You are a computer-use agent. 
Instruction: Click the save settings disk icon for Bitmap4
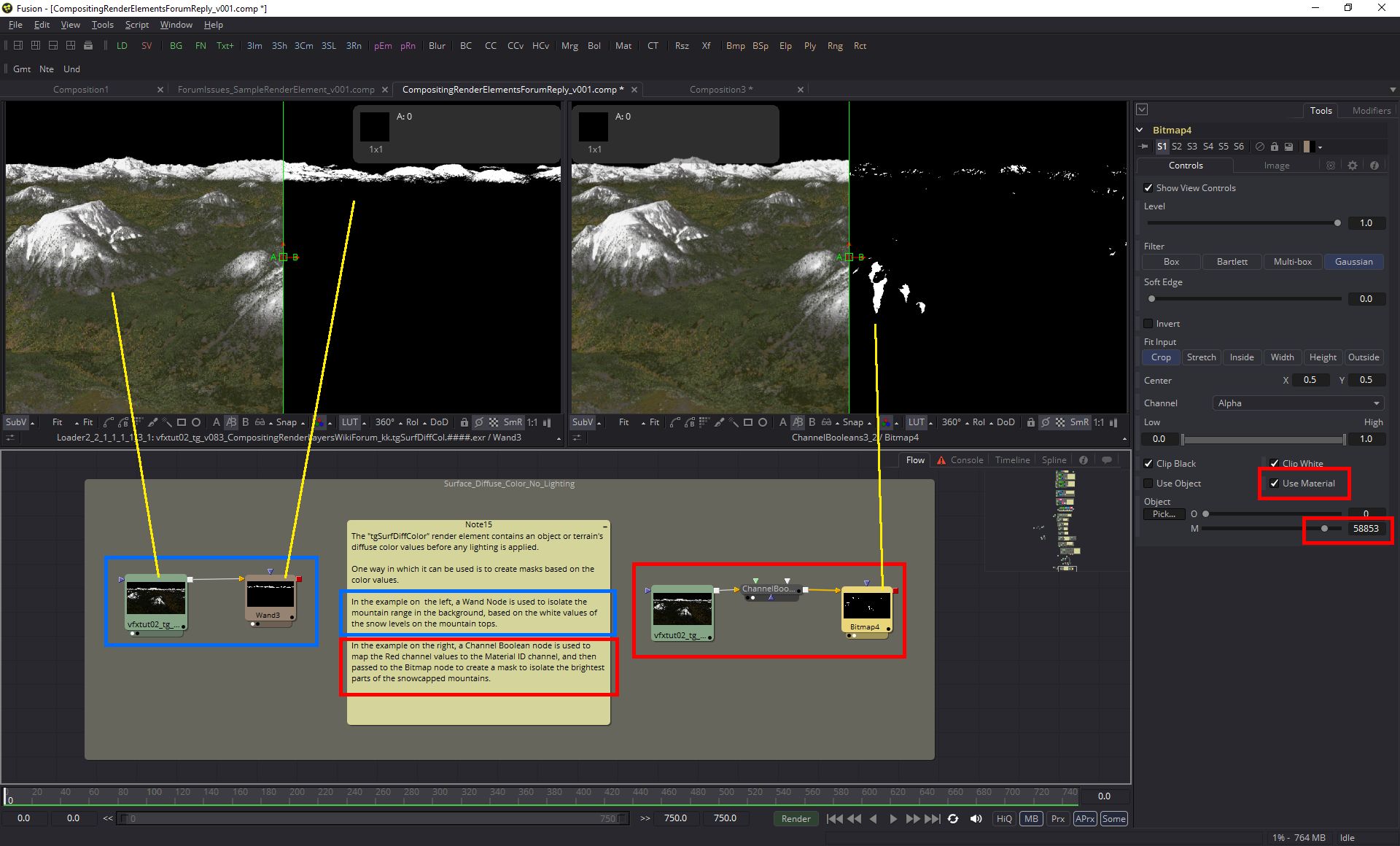[1288, 147]
